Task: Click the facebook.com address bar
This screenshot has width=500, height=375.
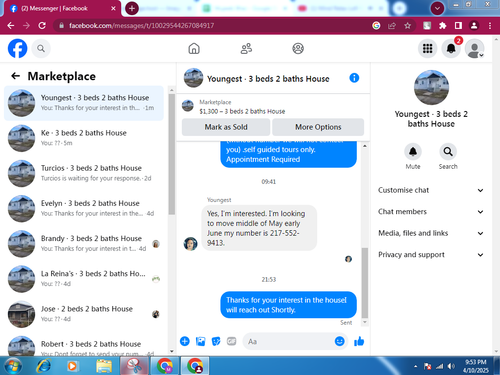Action: (x=213, y=26)
